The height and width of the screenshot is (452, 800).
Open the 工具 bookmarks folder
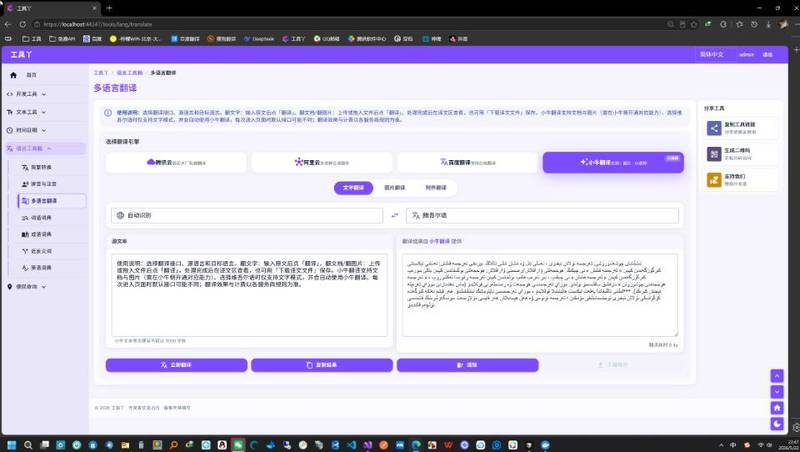click(x=32, y=39)
